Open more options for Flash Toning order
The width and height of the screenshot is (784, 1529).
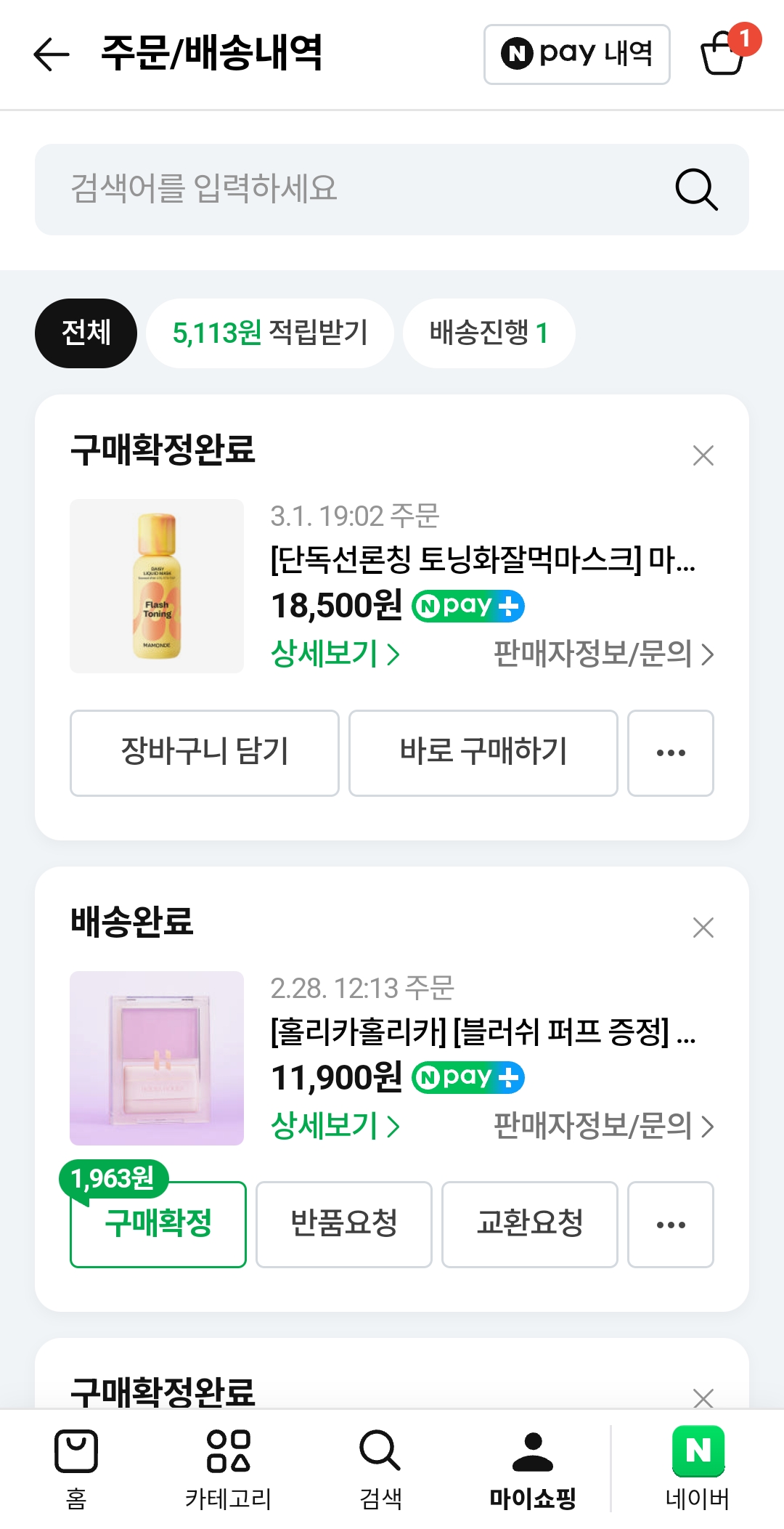coord(670,753)
